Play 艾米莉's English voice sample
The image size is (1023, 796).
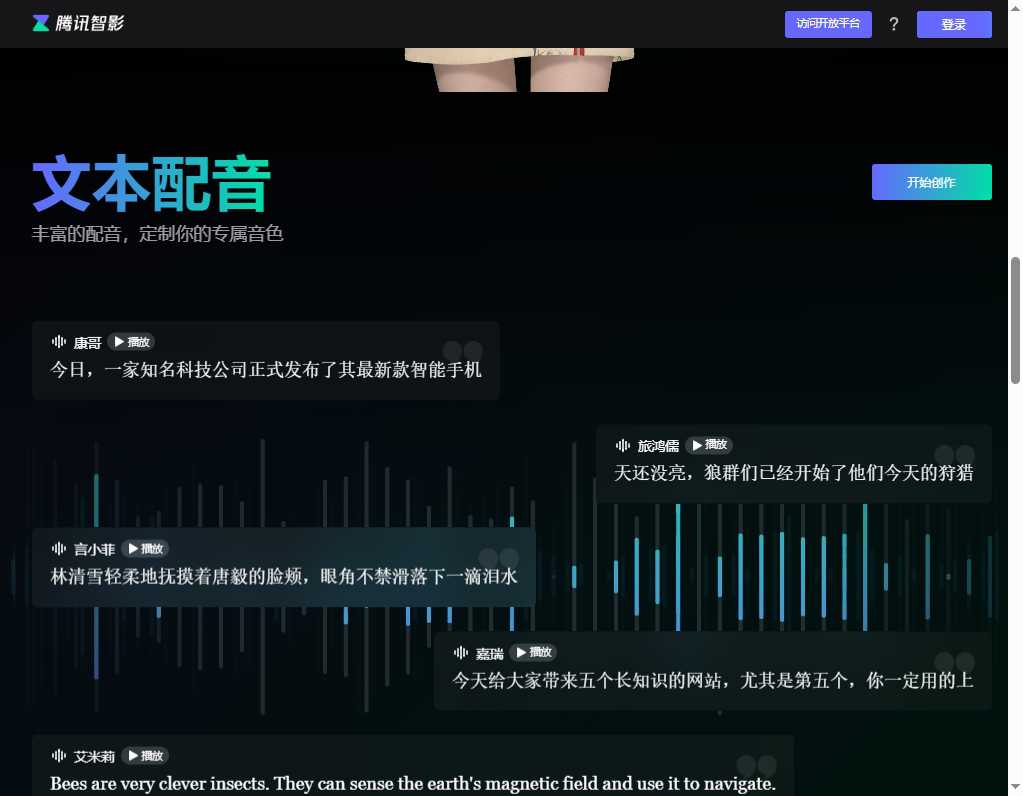[x=146, y=756]
